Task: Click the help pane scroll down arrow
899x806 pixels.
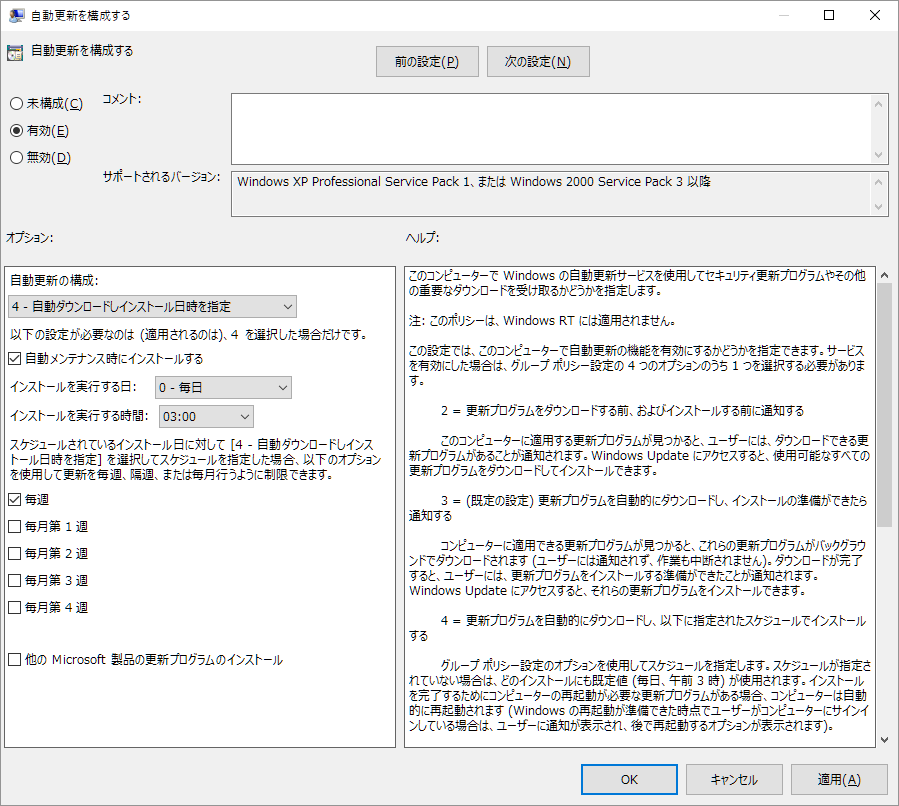Action: (884, 739)
